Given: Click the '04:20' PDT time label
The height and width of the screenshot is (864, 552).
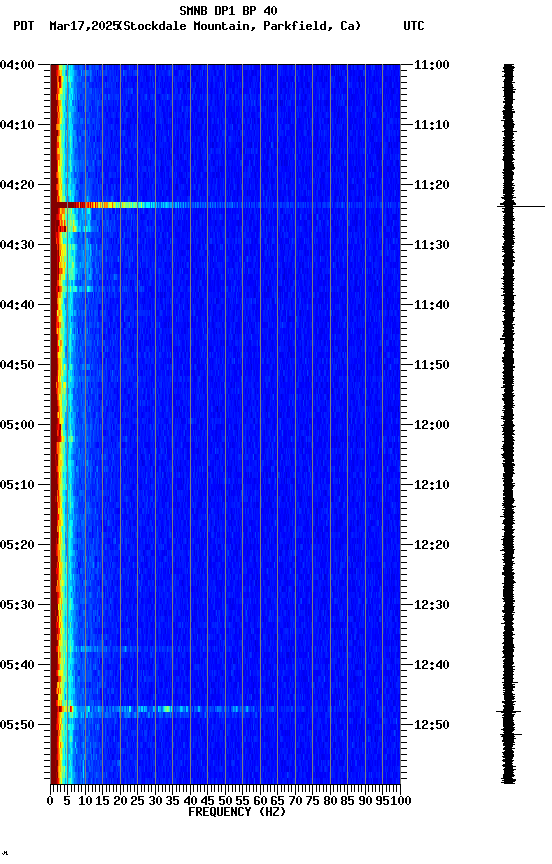Looking at the screenshot, I should [17, 185].
